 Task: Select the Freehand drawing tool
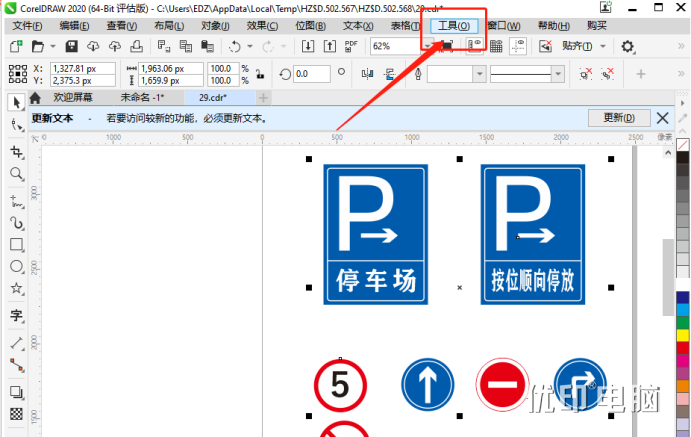(16, 201)
